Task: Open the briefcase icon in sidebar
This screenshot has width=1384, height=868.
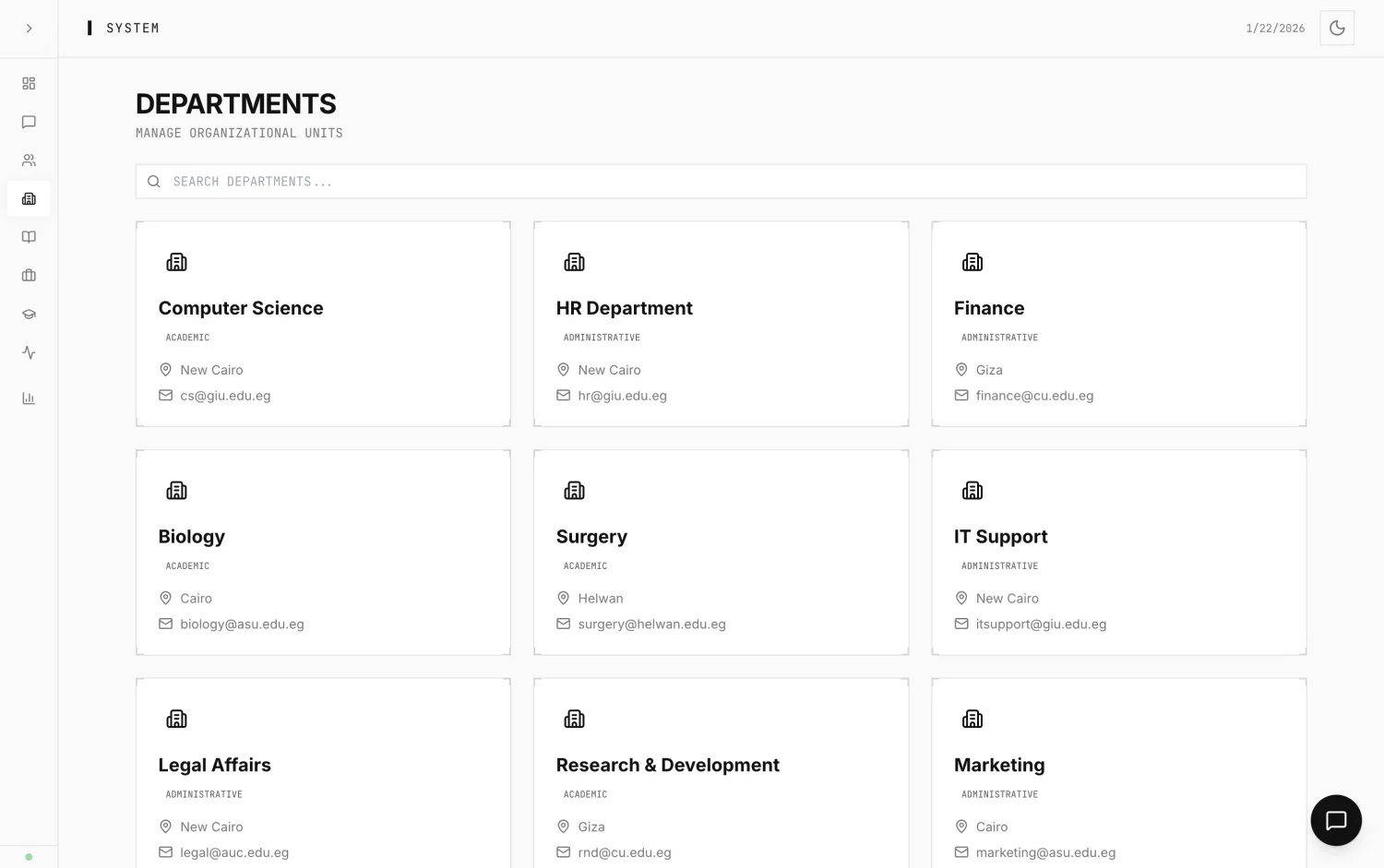Action: pos(29,276)
